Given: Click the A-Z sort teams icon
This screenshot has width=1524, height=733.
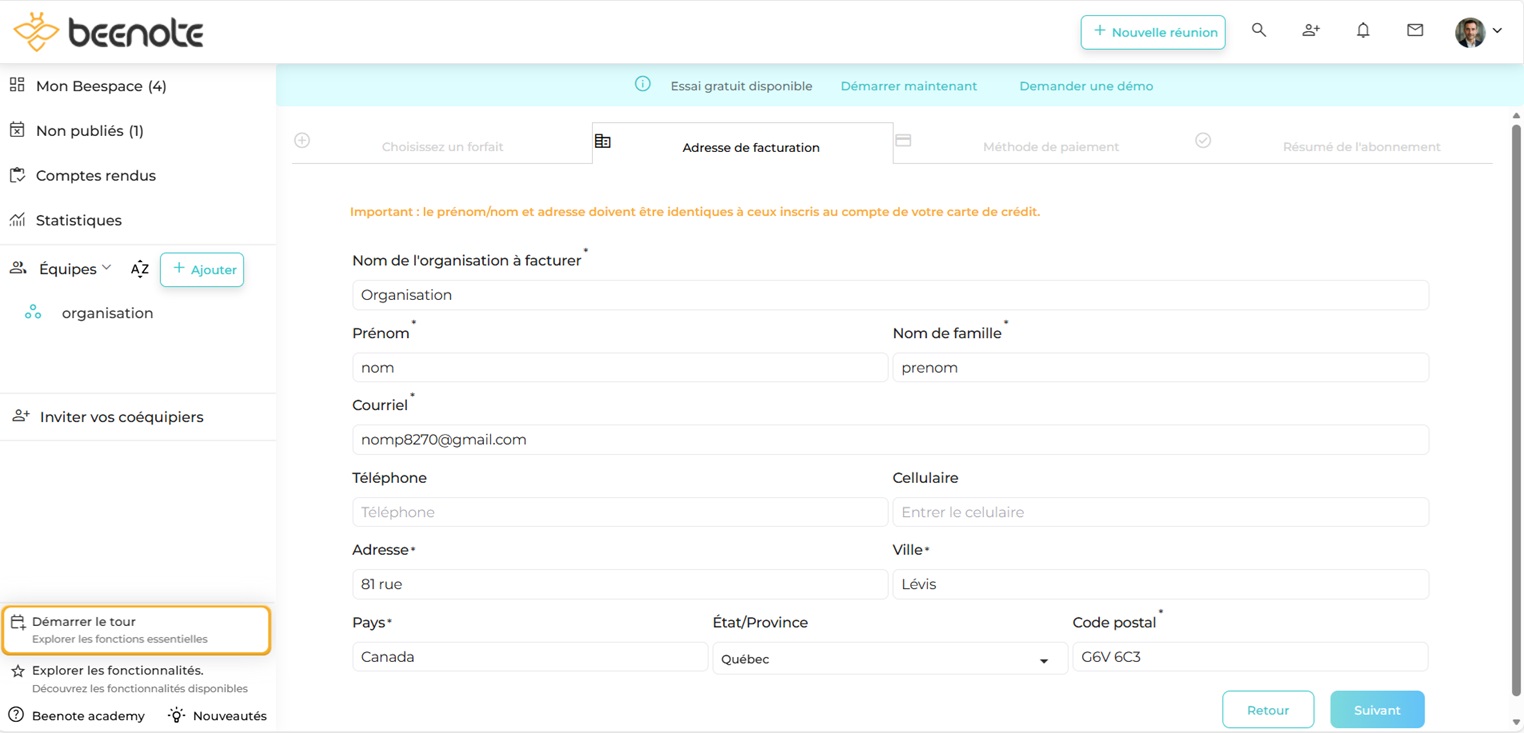Looking at the screenshot, I should [140, 269].
